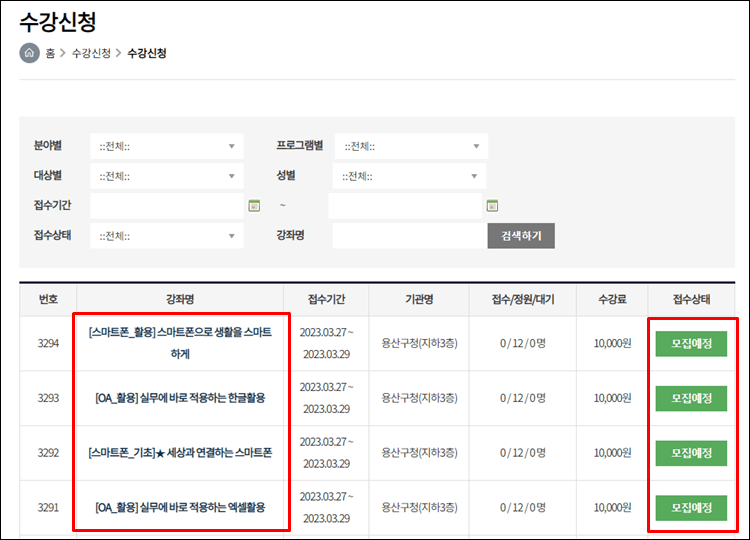Screen dimensions: 750x540
Task: Click 모집예정 button for course 3292
Action: click(x=691, y=453)
